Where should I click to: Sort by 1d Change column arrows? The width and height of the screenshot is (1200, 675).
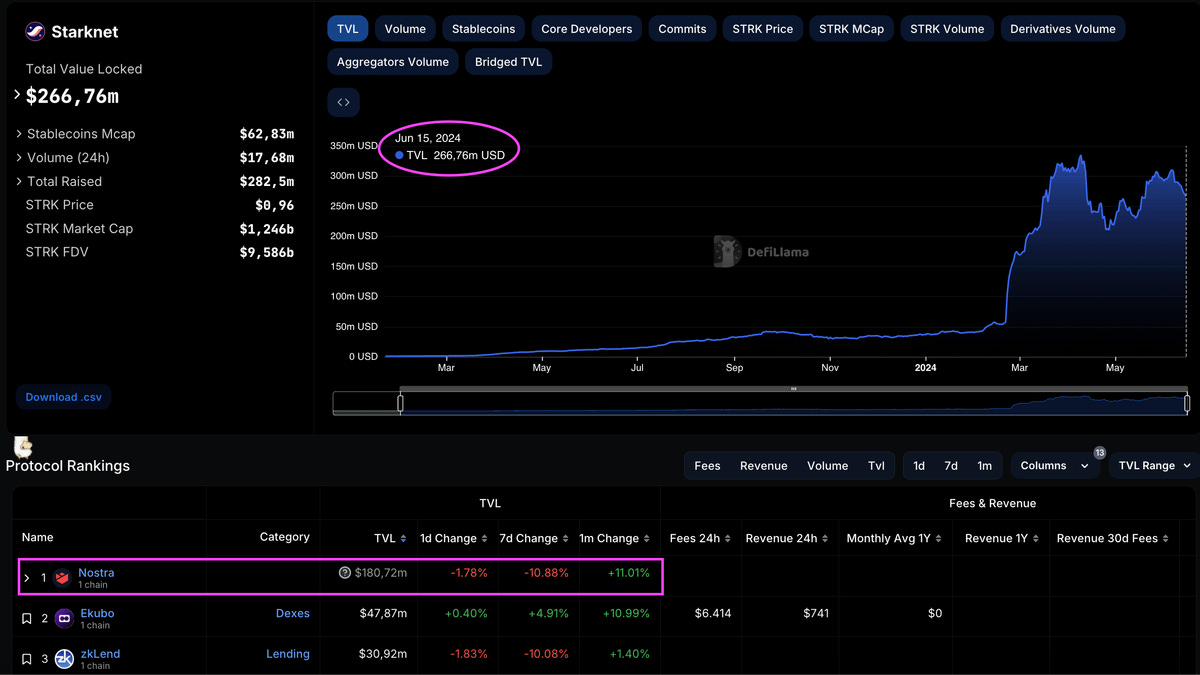coord(485,538)
